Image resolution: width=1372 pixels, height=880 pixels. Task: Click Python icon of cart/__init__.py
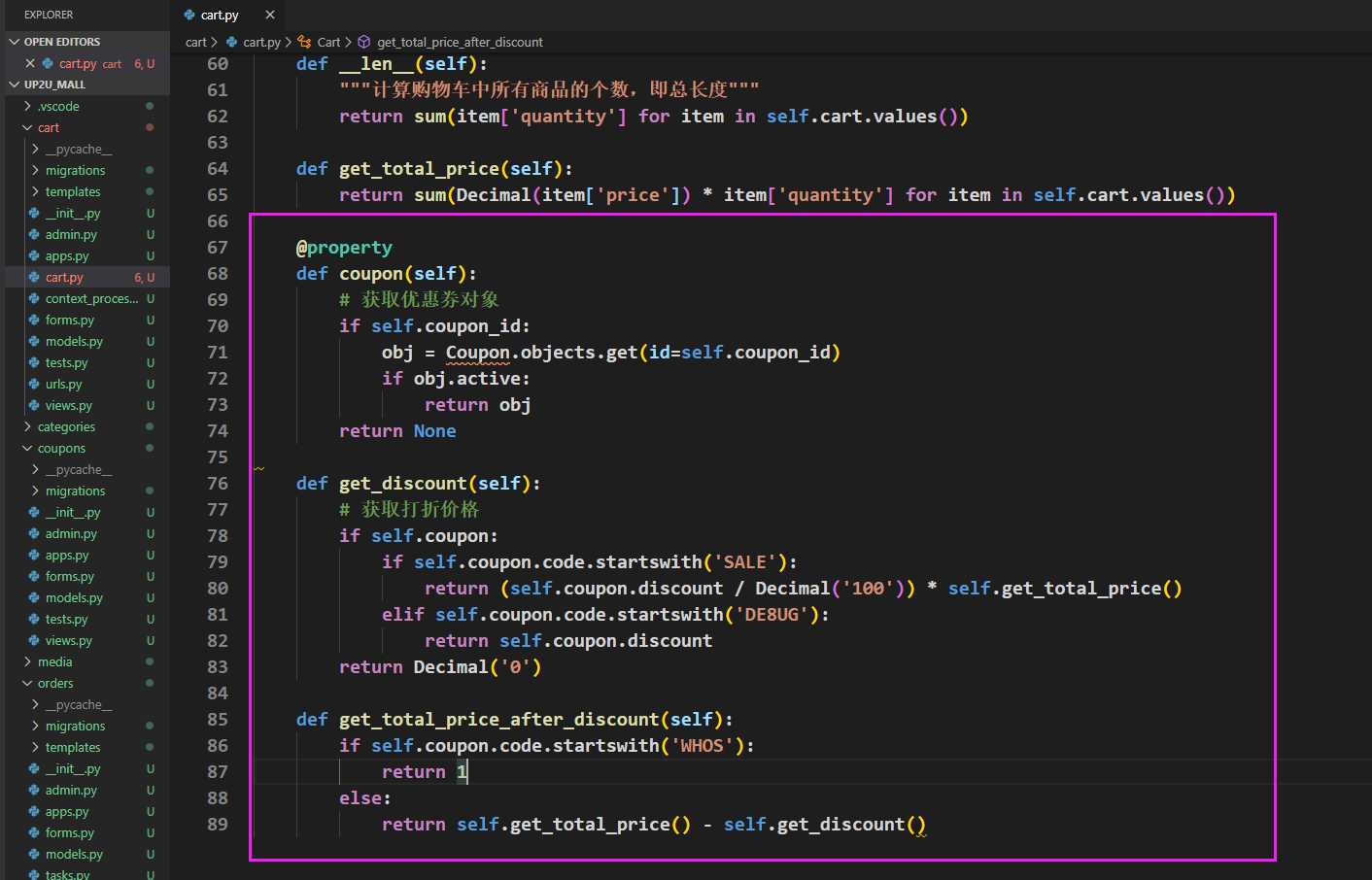[x=35, y=213]
